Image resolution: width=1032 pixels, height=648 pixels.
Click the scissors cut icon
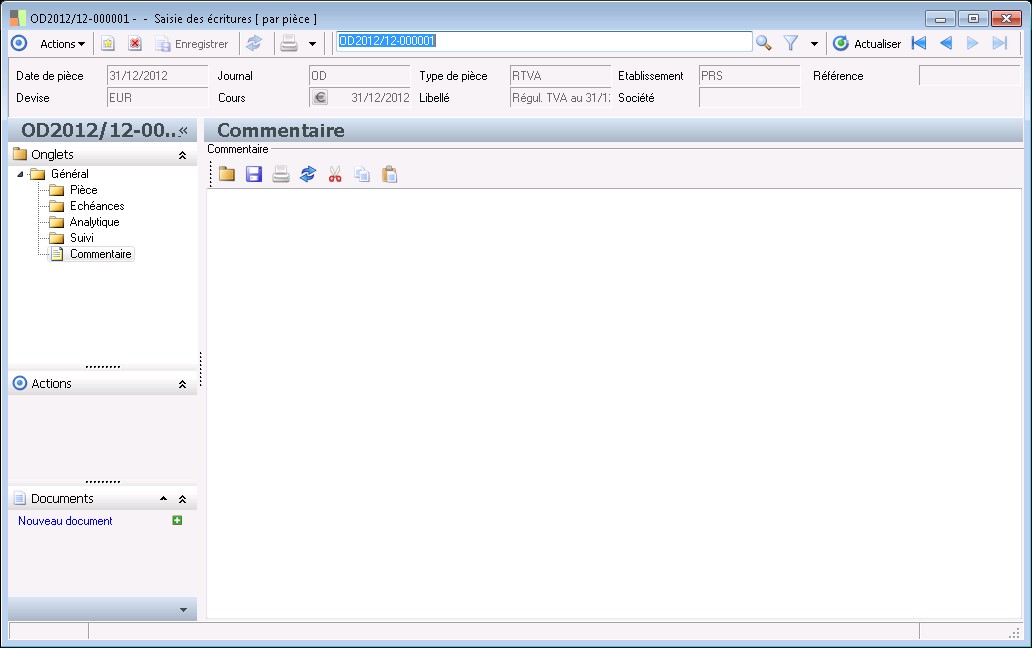335,174
